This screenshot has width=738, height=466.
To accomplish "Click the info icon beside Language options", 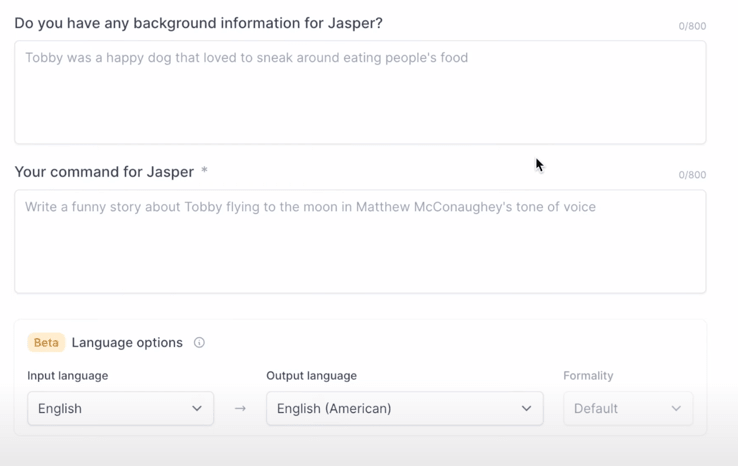I will pyautogui.click(x=199, y=342).
